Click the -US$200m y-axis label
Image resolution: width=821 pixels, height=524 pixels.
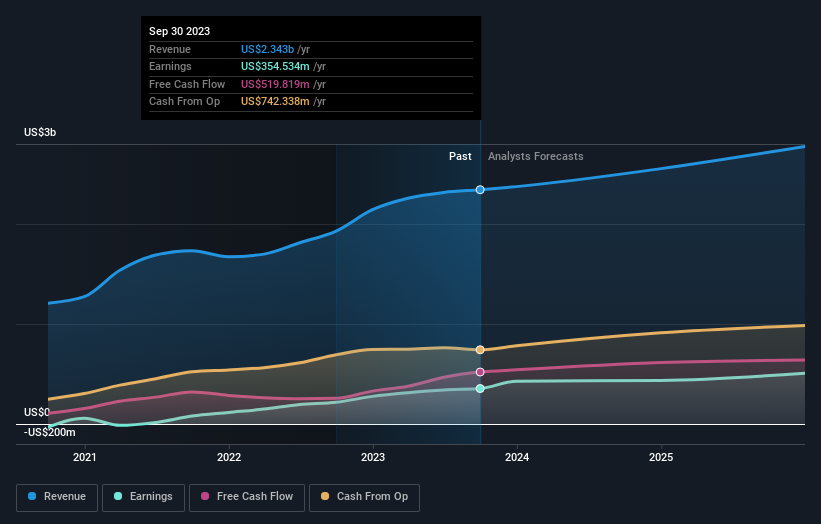[x=50, y=432]
